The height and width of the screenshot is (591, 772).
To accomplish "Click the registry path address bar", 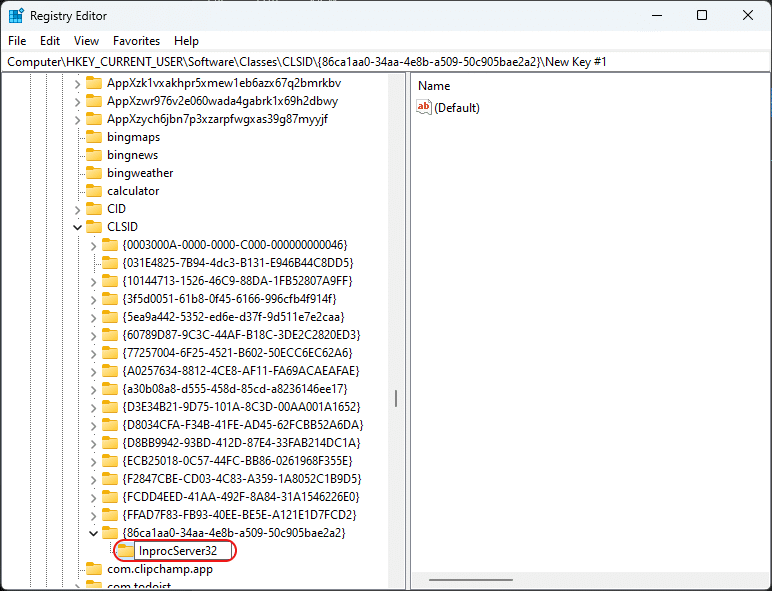I will [x=386, y=62].
